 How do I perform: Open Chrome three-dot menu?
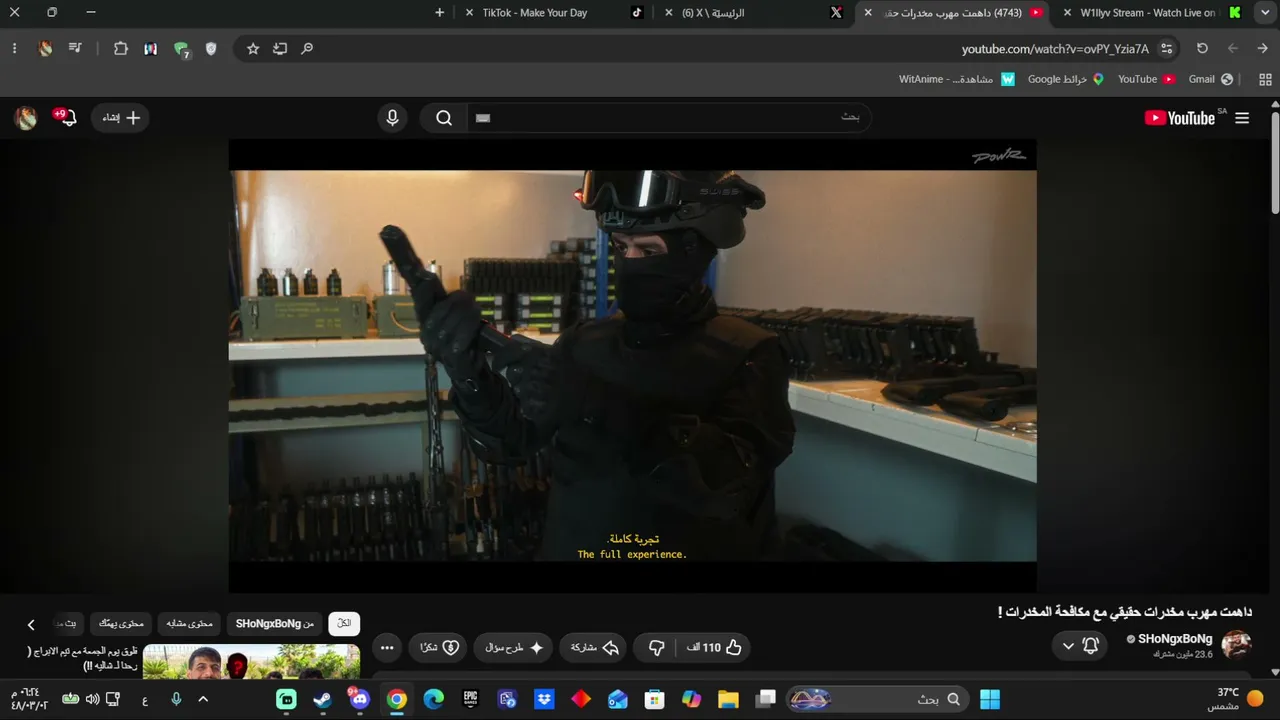[14, 48]
